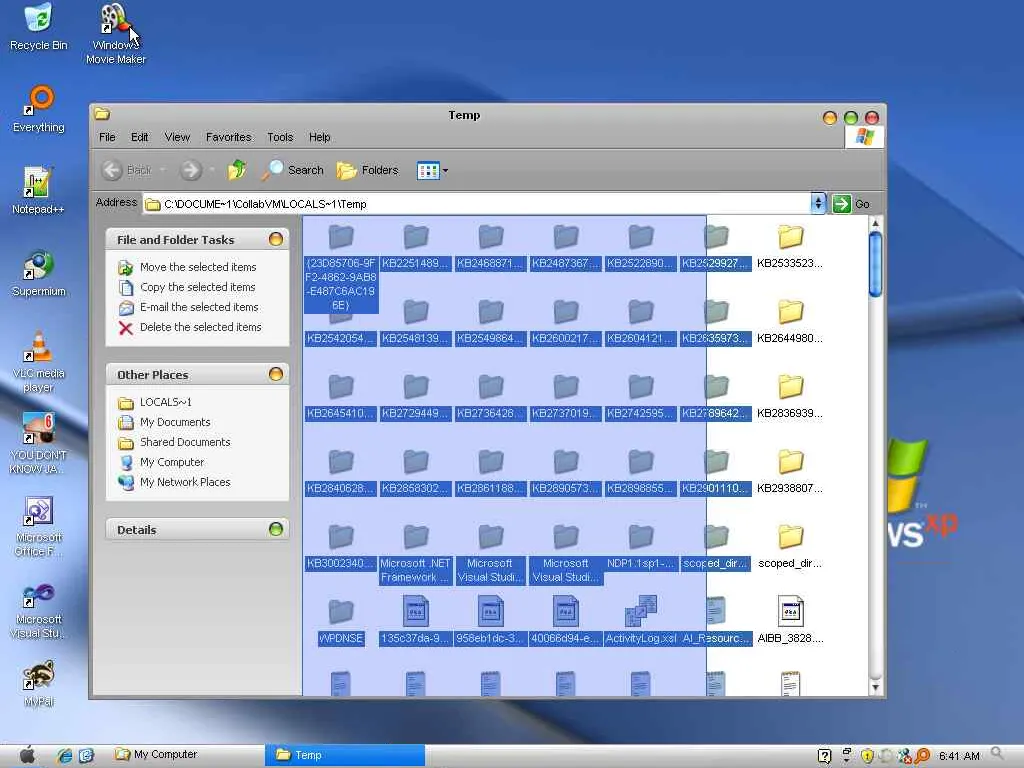
Task: Select the KB2644980... folder
Action: 790,323
